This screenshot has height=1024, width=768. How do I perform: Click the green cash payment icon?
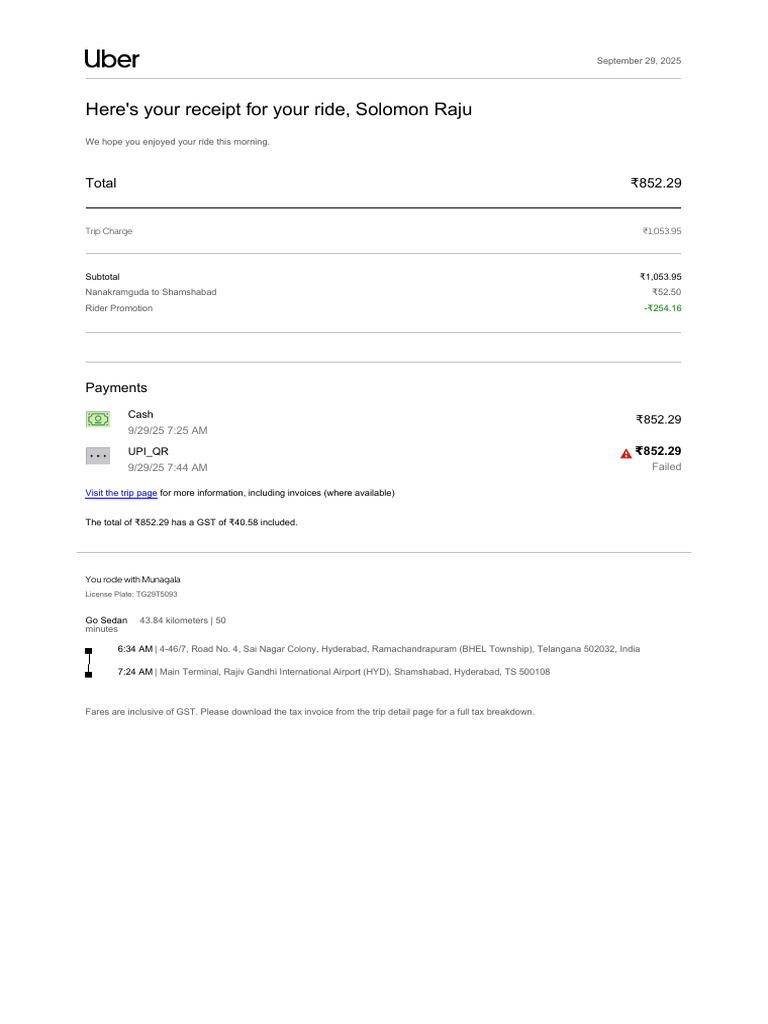coord(98,419)
